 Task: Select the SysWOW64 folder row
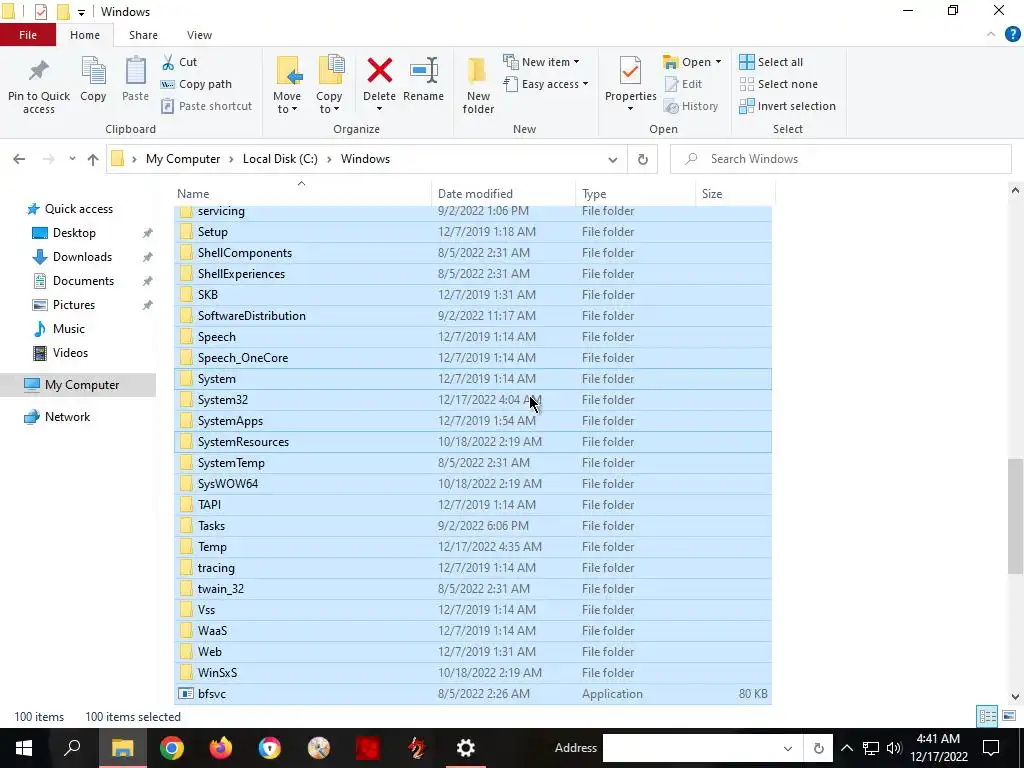(x=473, y=484)
